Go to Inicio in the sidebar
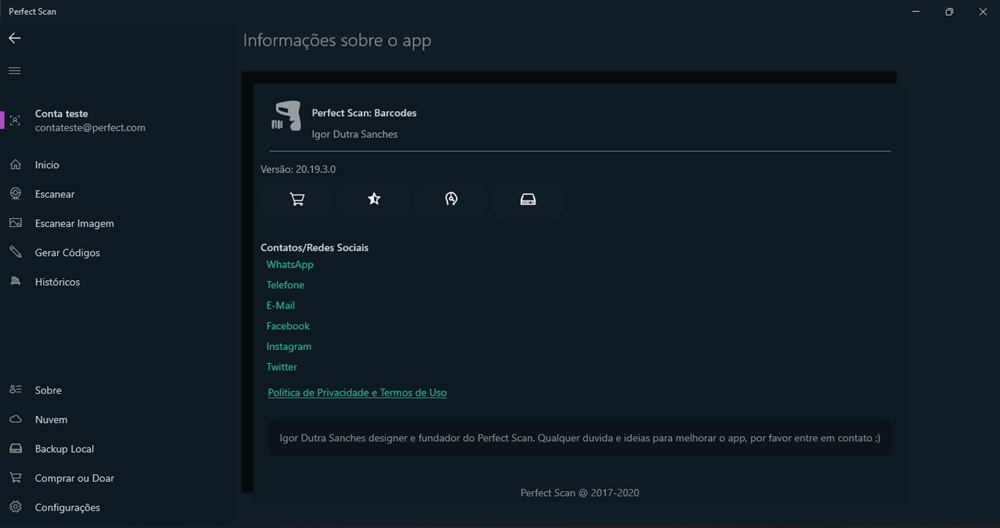The width and height of the screenshot is (1000, 528). [x=117, y=165]
